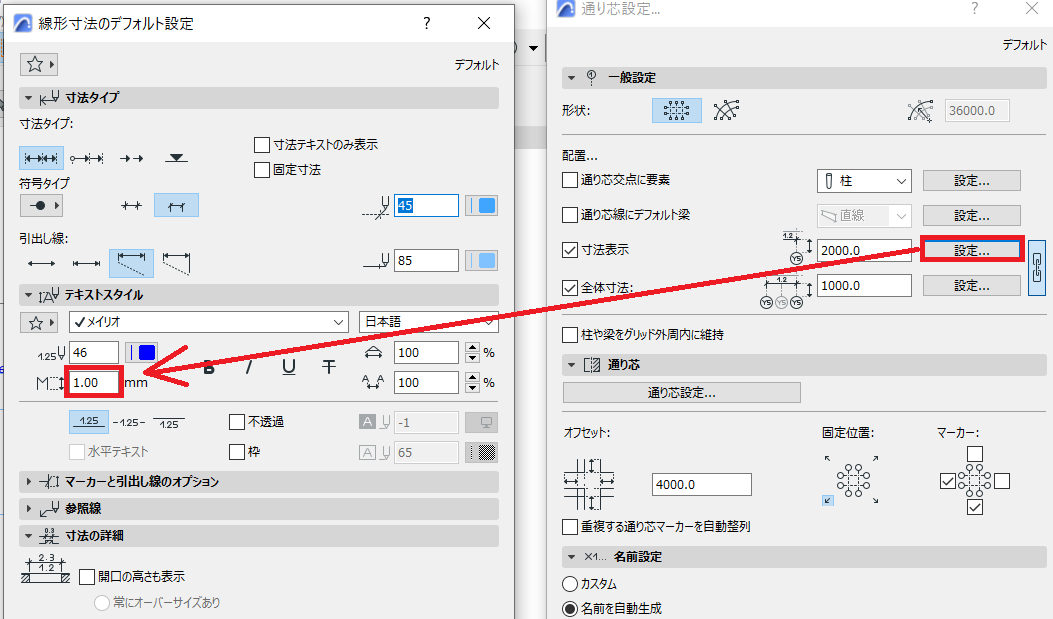Collapse 名前設定 section
The height and width of the screenshot is (619, 1053).
pos(571,557)
